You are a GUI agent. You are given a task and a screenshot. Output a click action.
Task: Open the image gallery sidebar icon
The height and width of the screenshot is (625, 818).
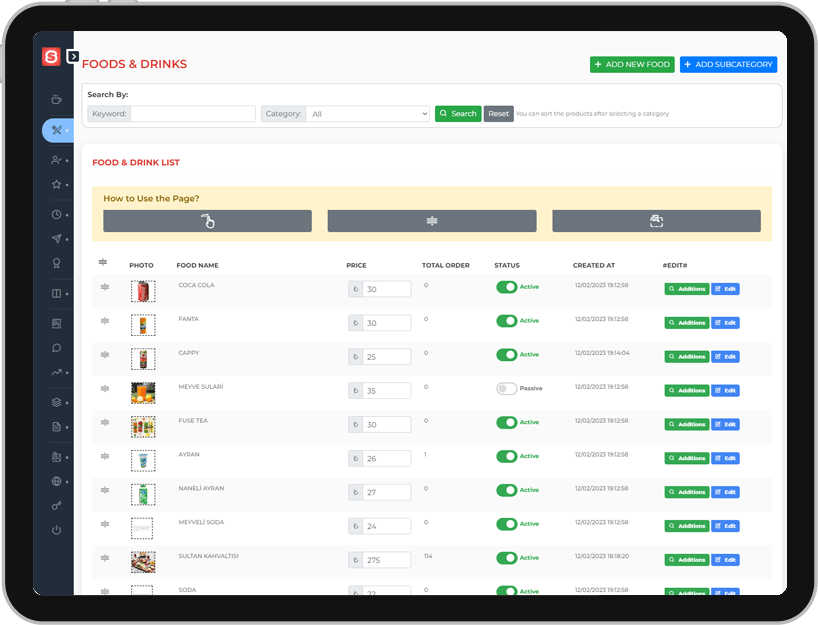point(57,323)
